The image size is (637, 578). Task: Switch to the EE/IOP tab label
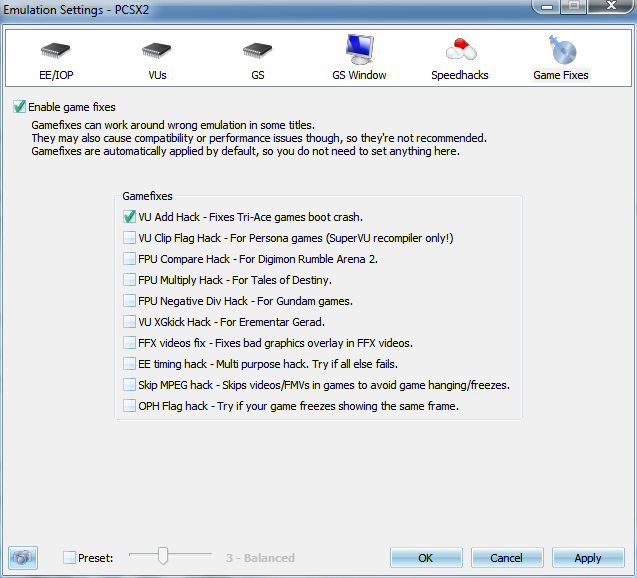(x=56, y=75)
